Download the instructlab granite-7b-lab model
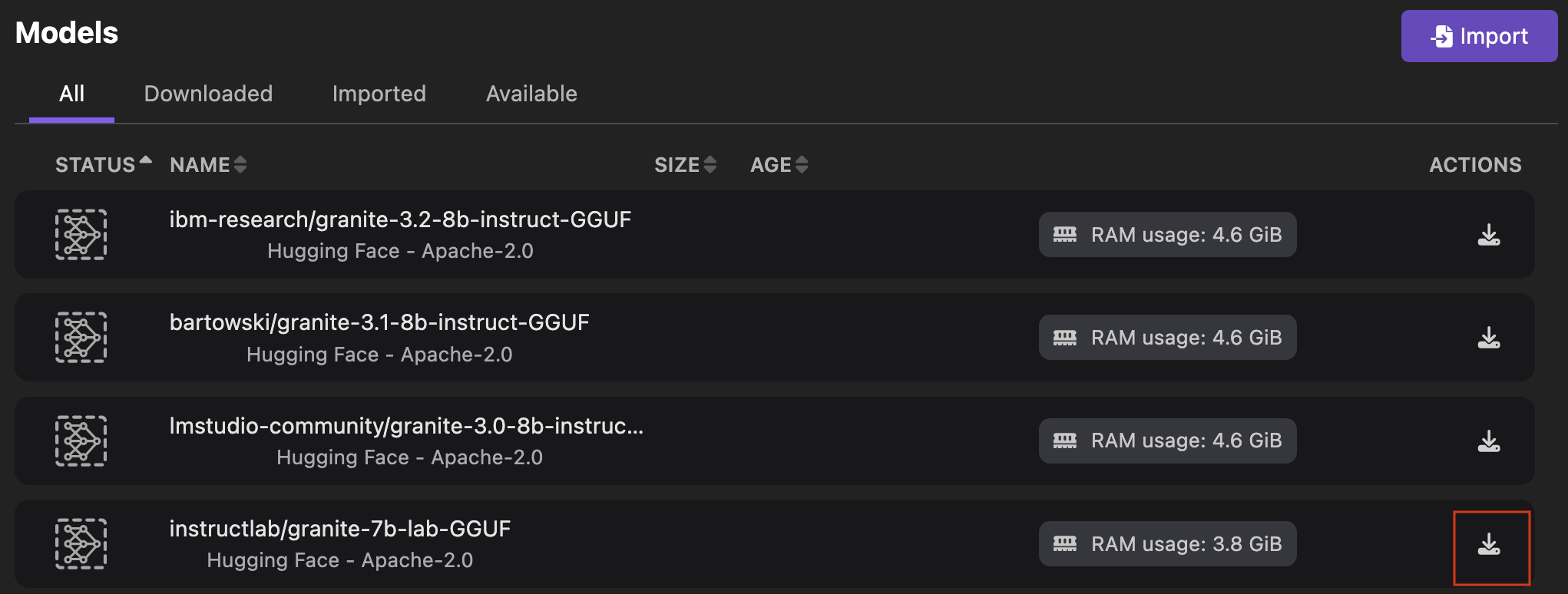Screen dimensions: 1568x594 point(1488,544)
